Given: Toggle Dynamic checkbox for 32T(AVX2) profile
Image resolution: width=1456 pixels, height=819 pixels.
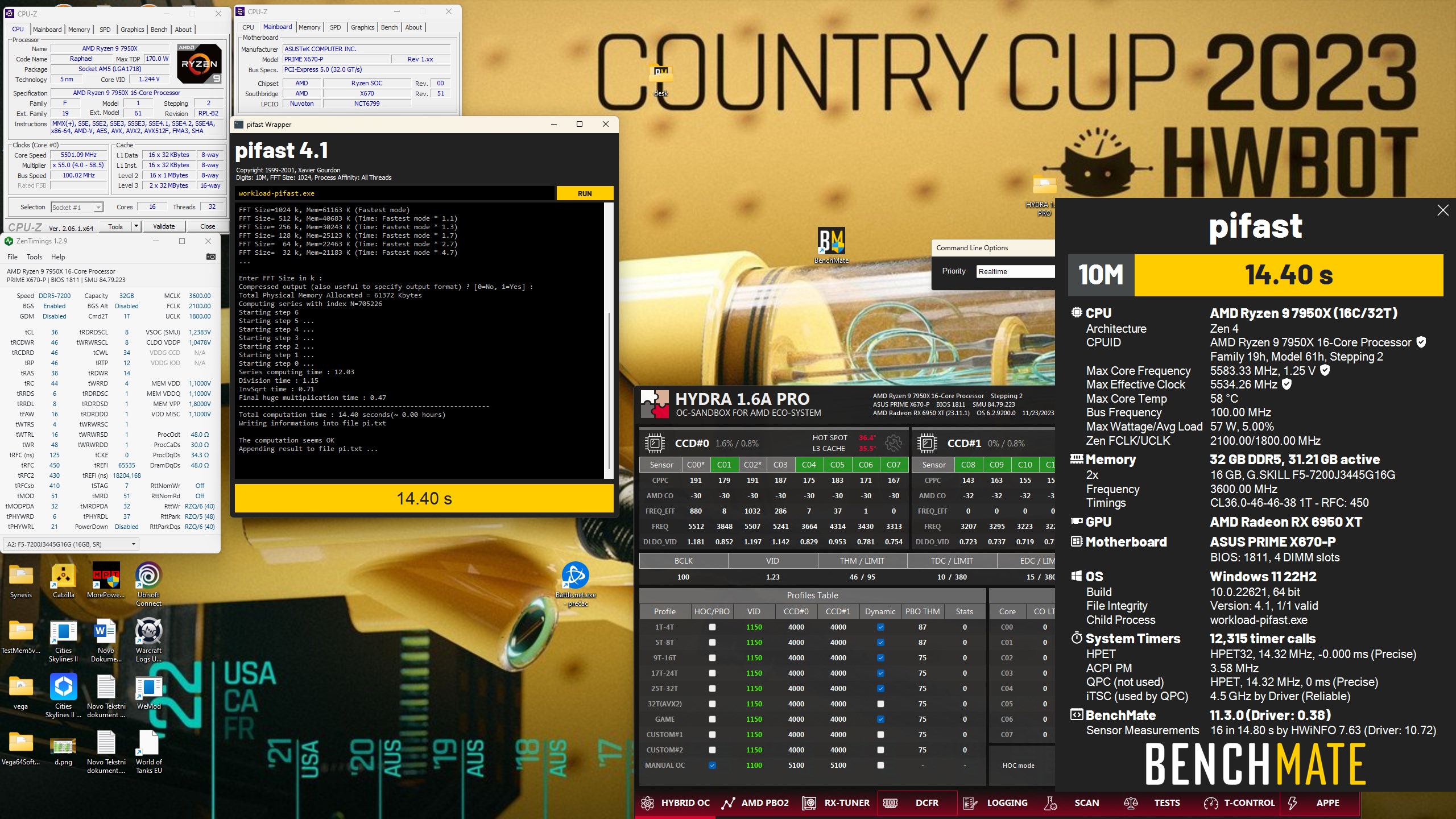Looking at the screenshot, I should click(880, 704).
